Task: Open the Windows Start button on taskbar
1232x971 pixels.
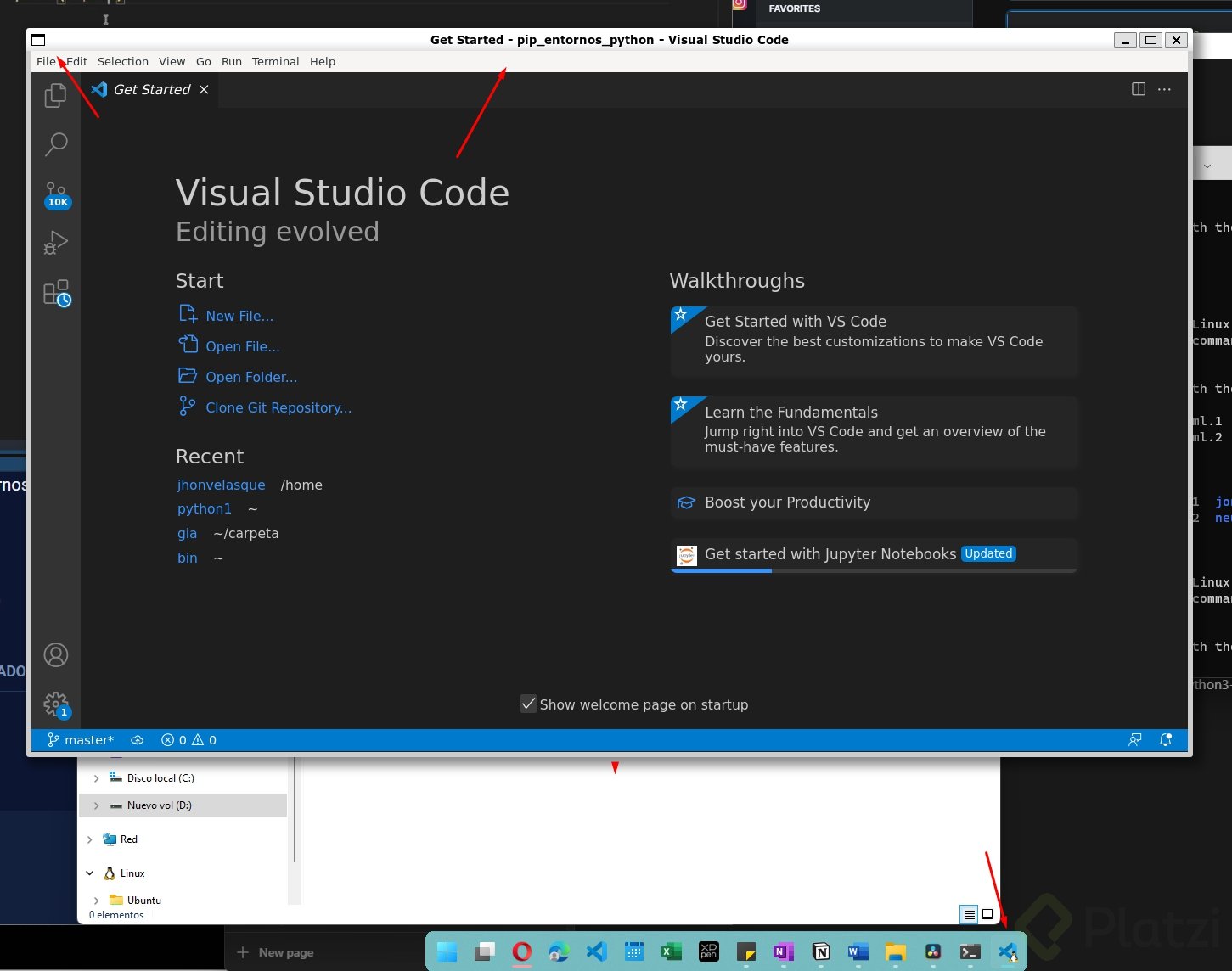Action: 447,952
